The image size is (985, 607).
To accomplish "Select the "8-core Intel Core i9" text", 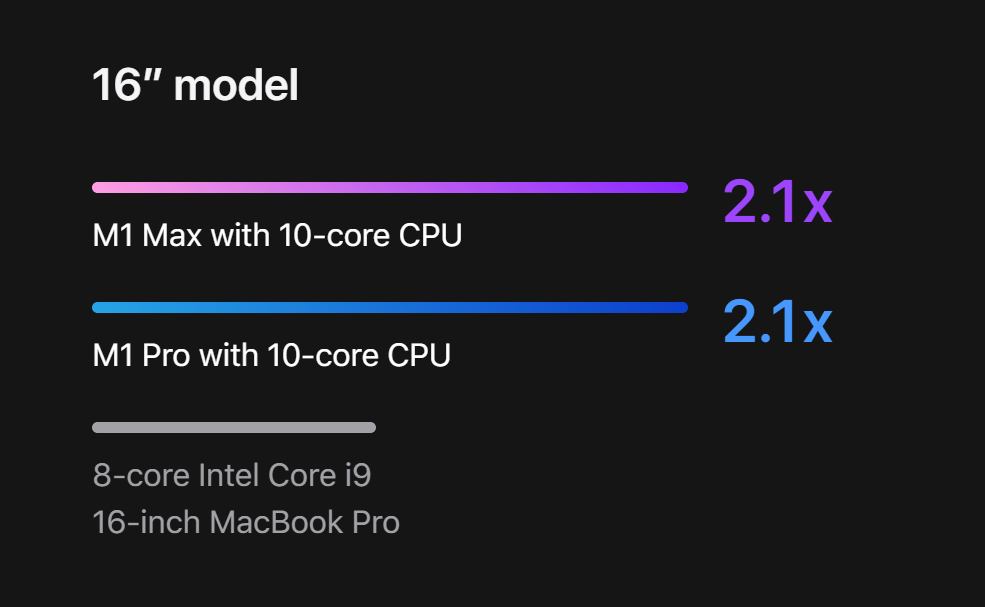I will point(232,474).
